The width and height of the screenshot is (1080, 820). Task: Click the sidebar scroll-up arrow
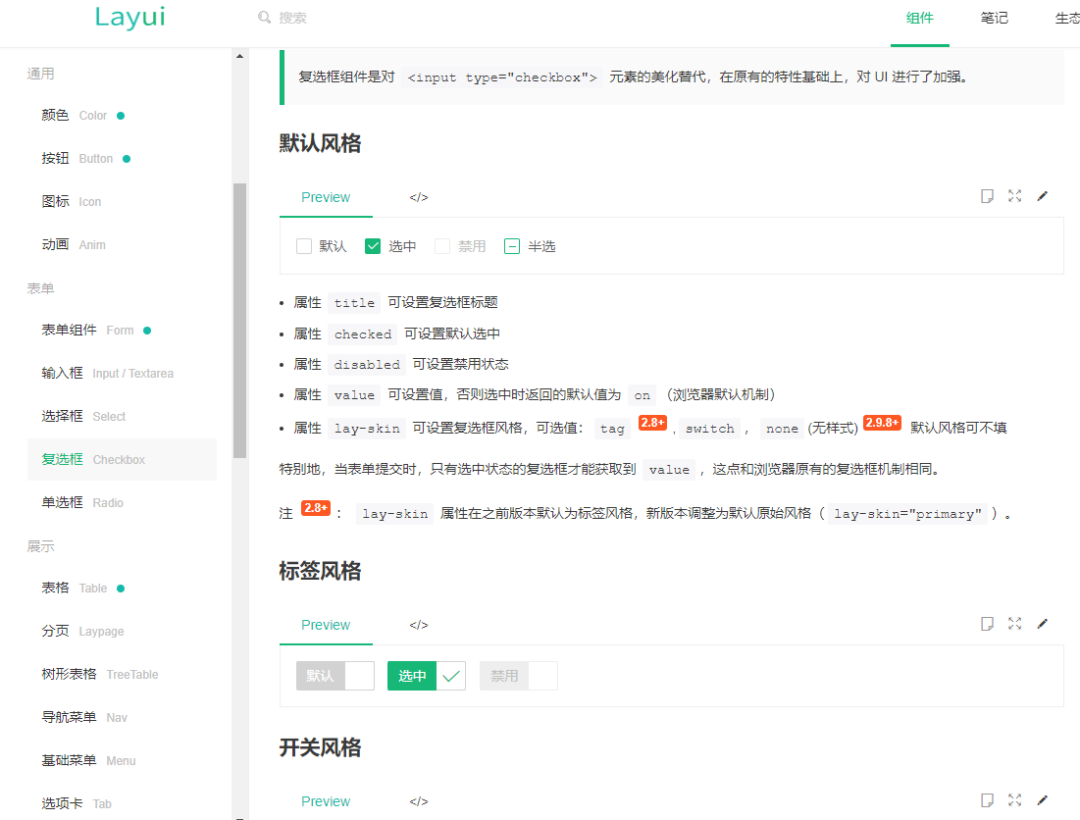point(240,56)
